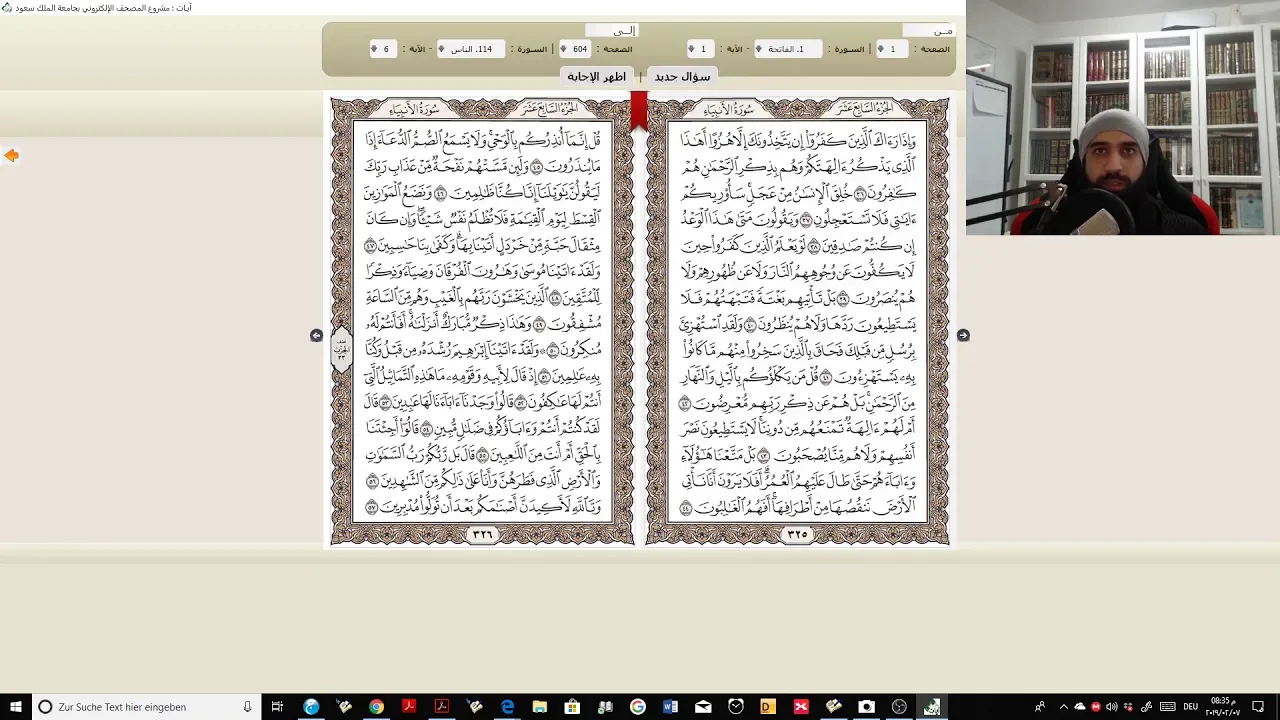Go to next page using the right-side arrow
This screenshot has width=1280, height=720.
[963, 335]
